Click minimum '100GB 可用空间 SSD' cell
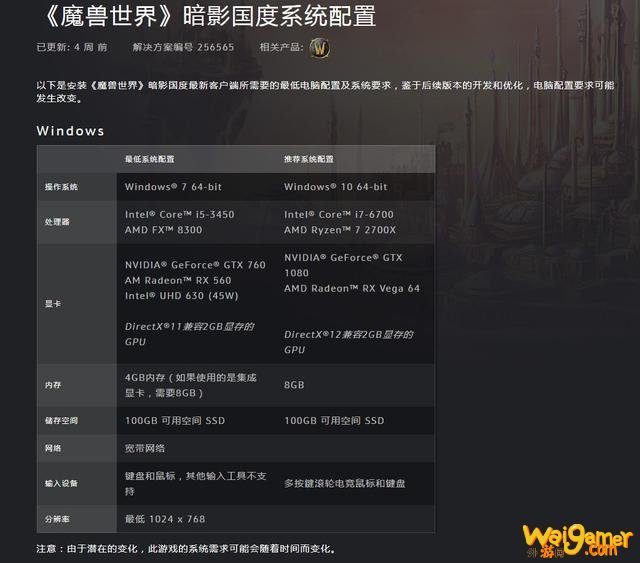Image resolution: width=640 pixels, height=563 pixels. coord(175,421)
